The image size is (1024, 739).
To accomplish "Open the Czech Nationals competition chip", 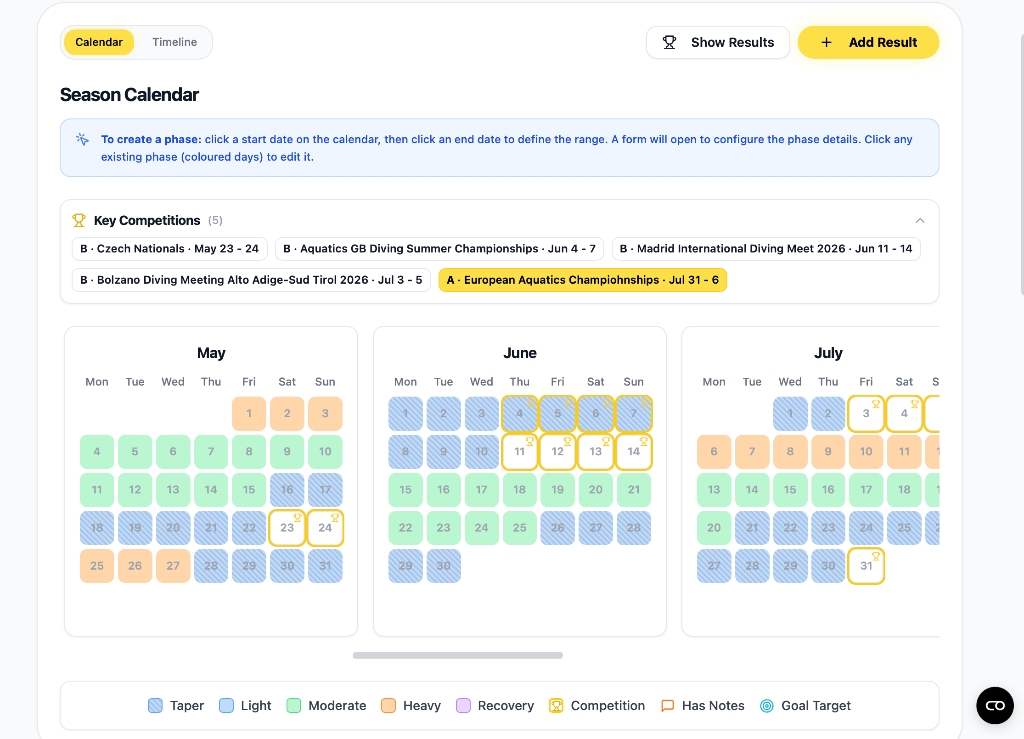I will (170, 249).
